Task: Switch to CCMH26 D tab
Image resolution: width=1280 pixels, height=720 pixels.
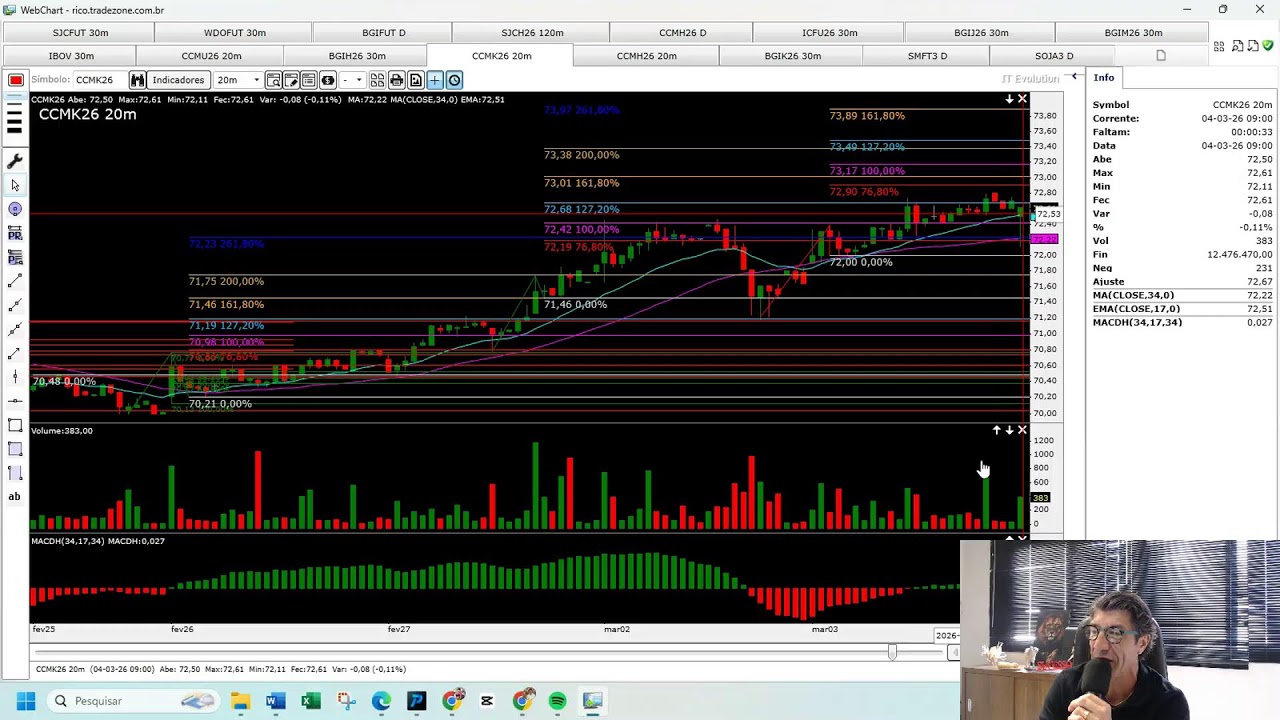Action: pos(682,33)
